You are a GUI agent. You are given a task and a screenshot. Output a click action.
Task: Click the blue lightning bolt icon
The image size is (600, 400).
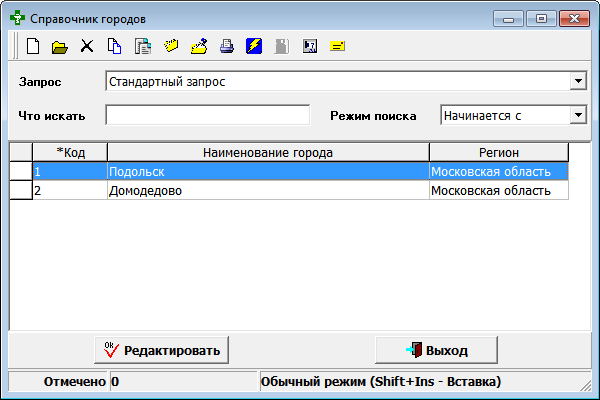point(254,46)
